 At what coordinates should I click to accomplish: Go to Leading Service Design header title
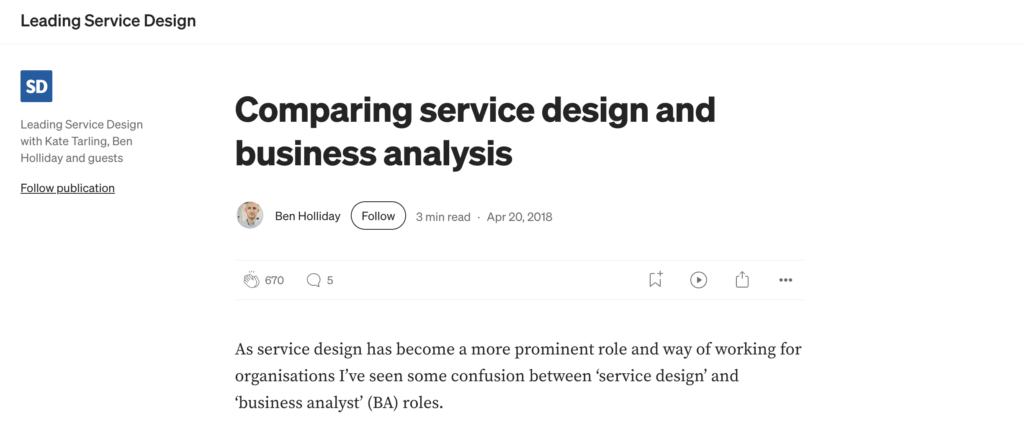(108, 21)
